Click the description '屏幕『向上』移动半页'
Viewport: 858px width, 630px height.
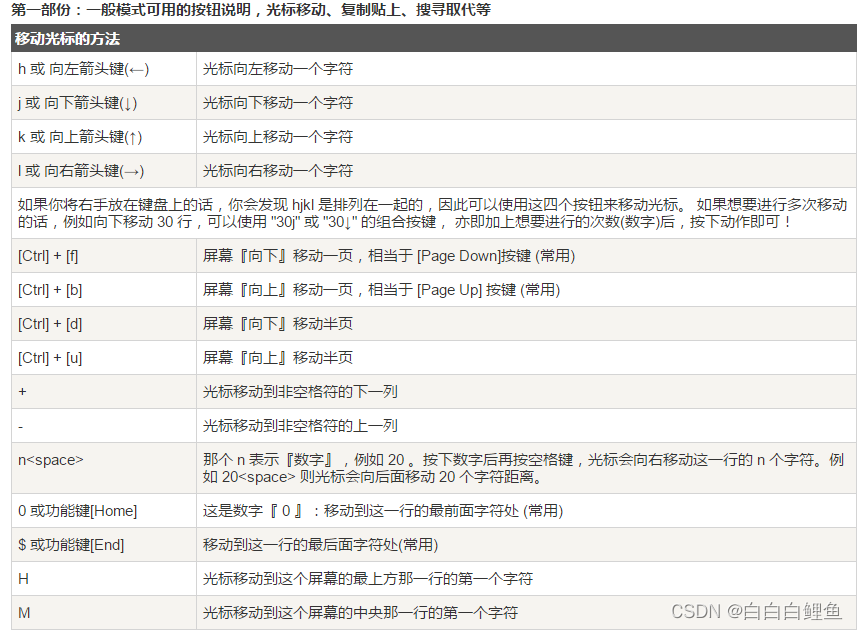[x=278, y=357]
